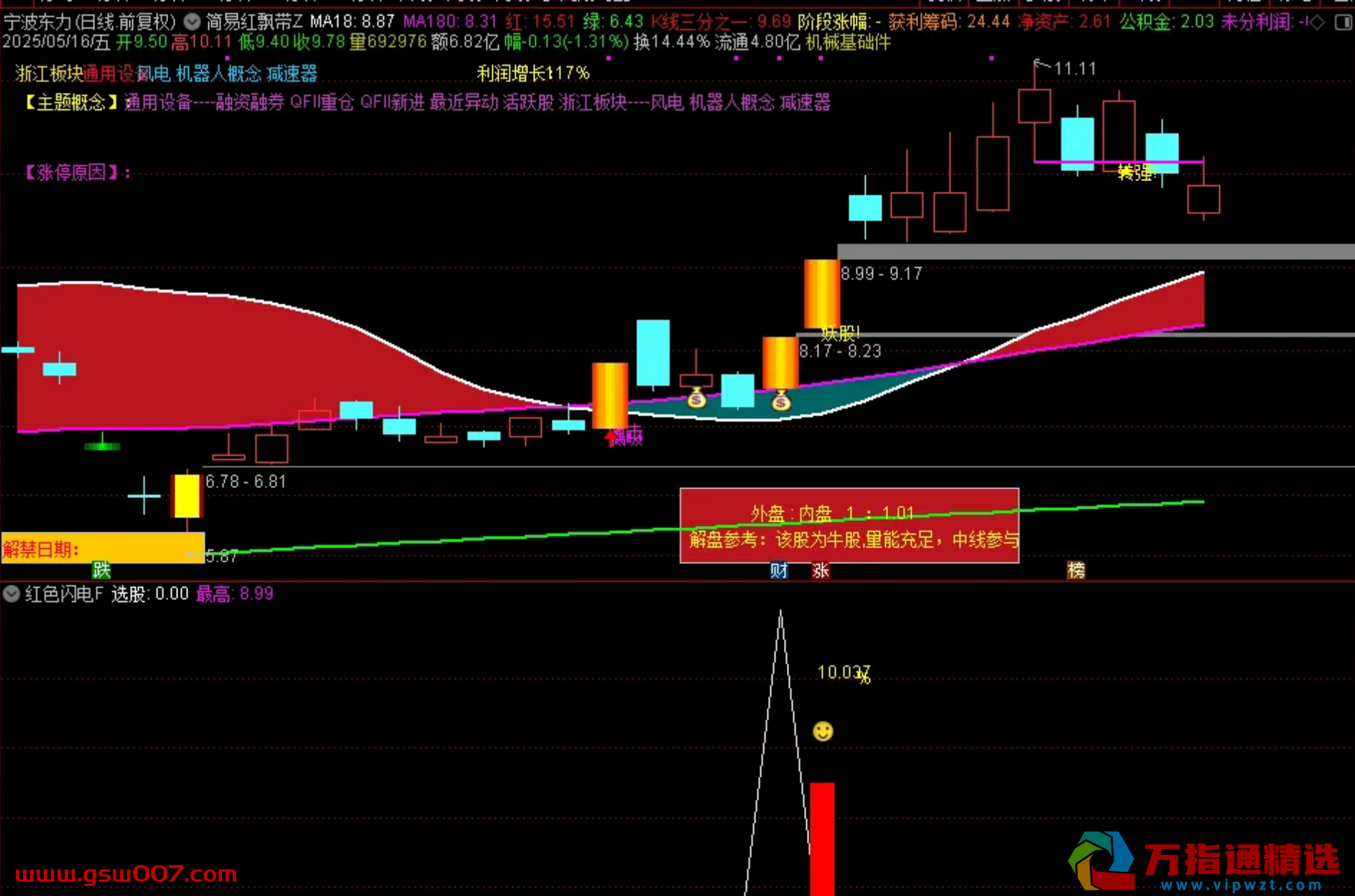
Task: Click the green 跌 marker
Action: [101, 571]
